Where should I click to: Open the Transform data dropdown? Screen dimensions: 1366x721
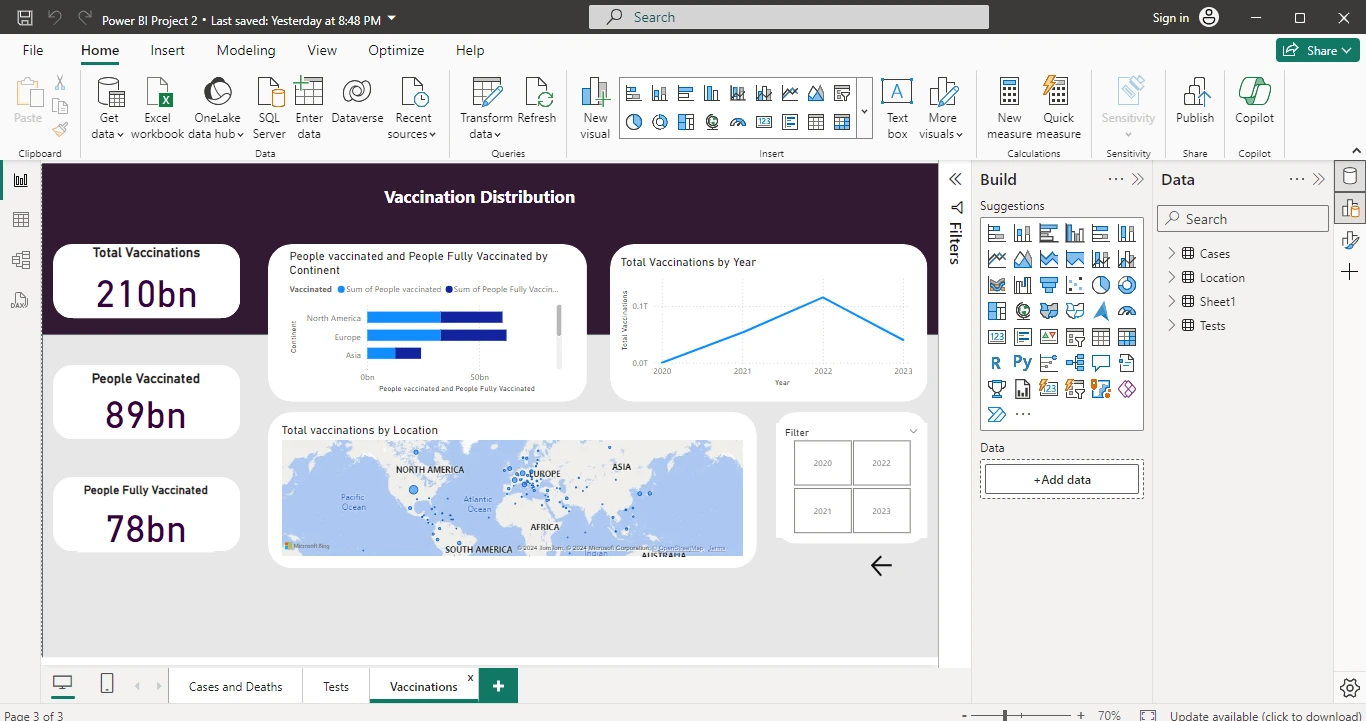click(x=485, y=108)
